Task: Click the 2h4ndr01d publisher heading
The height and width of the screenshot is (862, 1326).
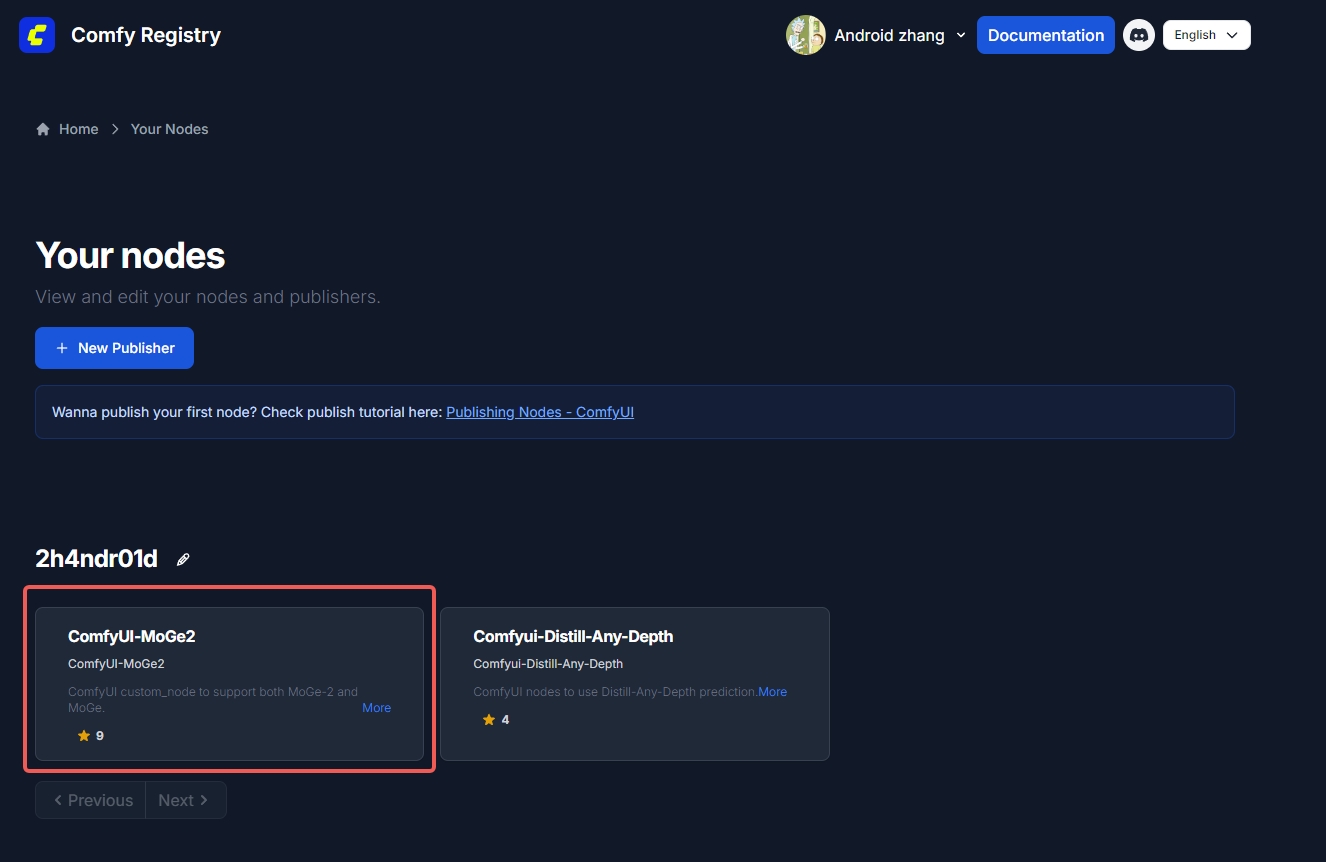Action: [x=96, y=559]
